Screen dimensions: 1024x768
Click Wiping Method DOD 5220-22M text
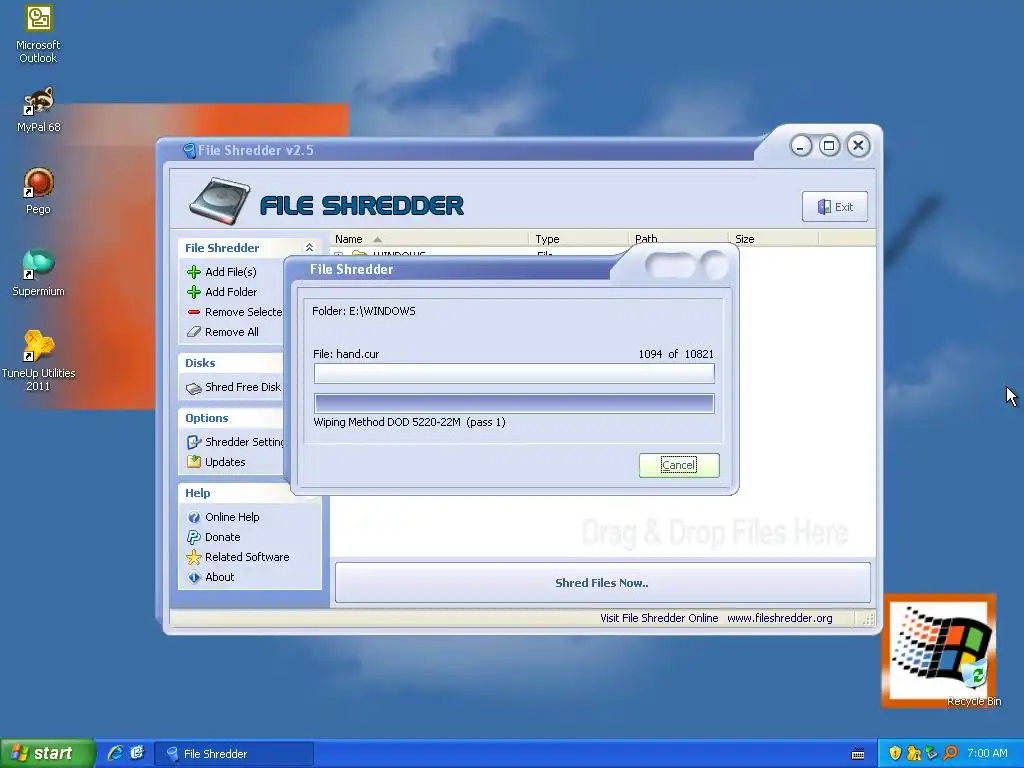pyautogui.click(x=409, y=422)
